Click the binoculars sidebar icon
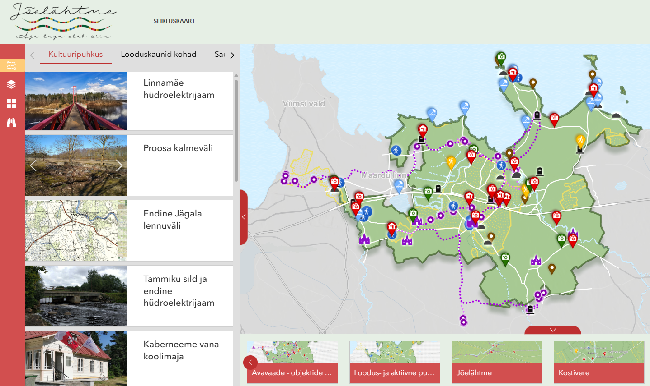Screen dimensions: 650x386 (x=12, y=122)
